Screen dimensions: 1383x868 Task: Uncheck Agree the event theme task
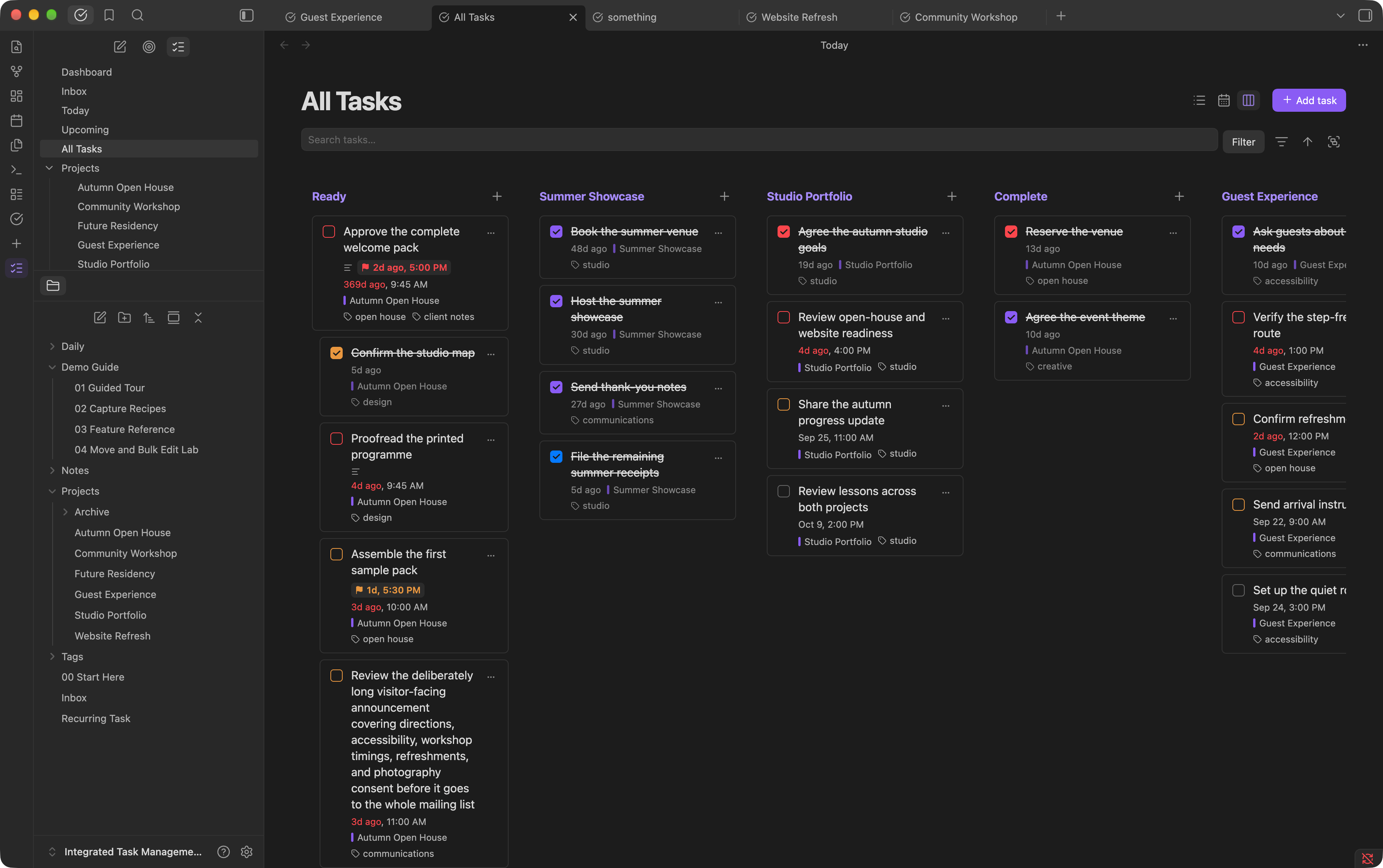coord(1011,317)
